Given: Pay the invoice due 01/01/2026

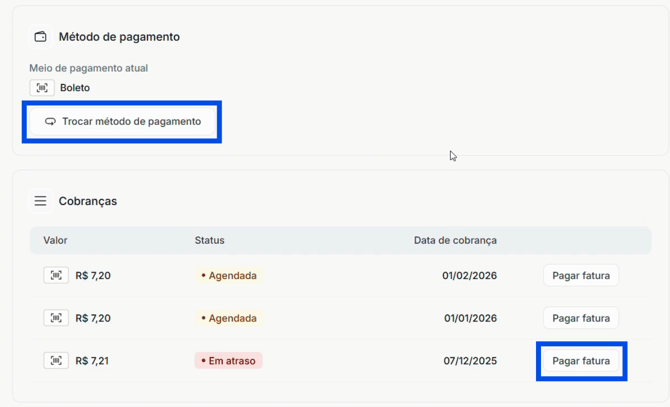Looking at the screenshot, I should click(580, 318).
